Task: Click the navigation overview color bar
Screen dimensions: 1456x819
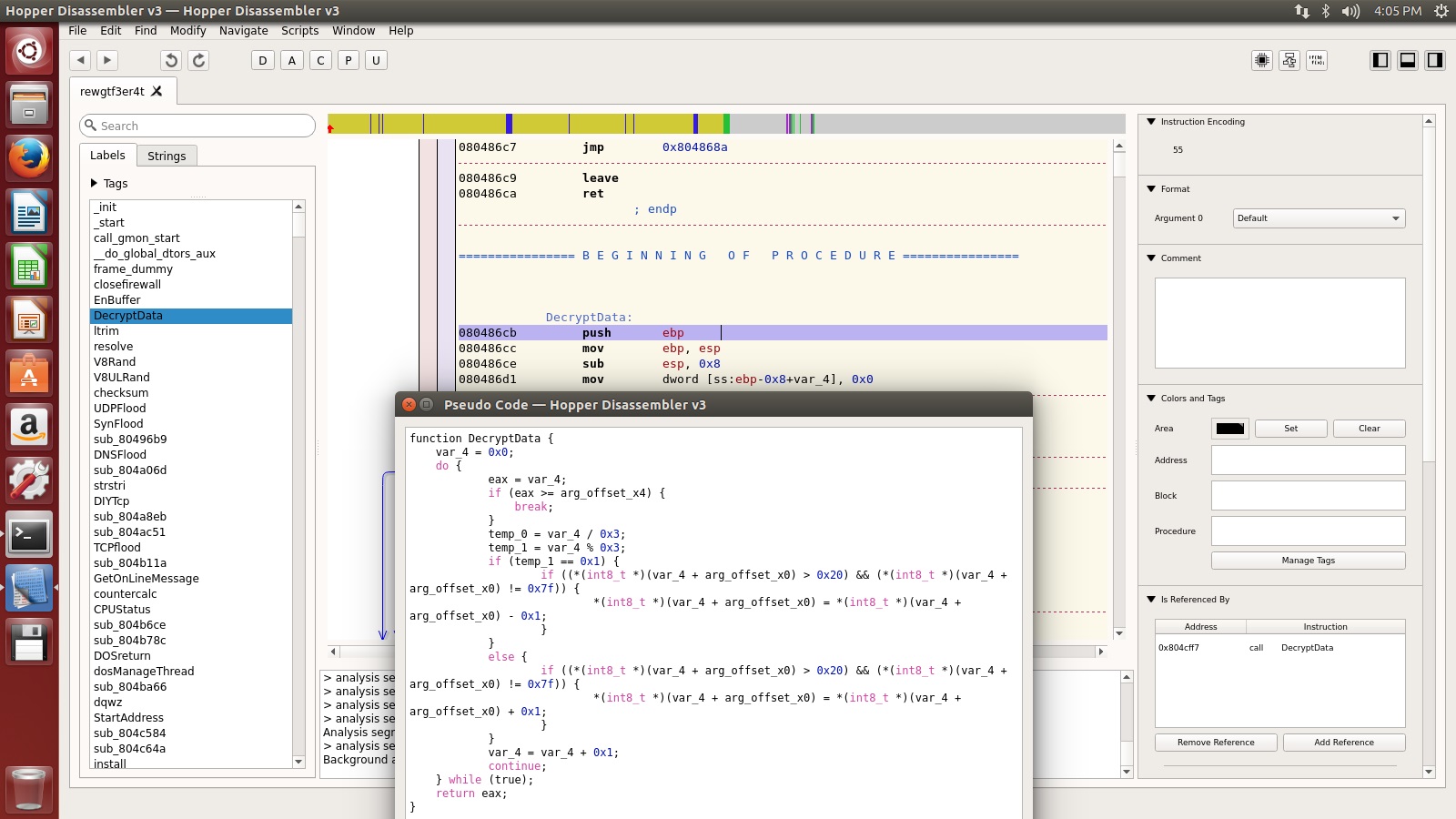Action: (726, 124)
